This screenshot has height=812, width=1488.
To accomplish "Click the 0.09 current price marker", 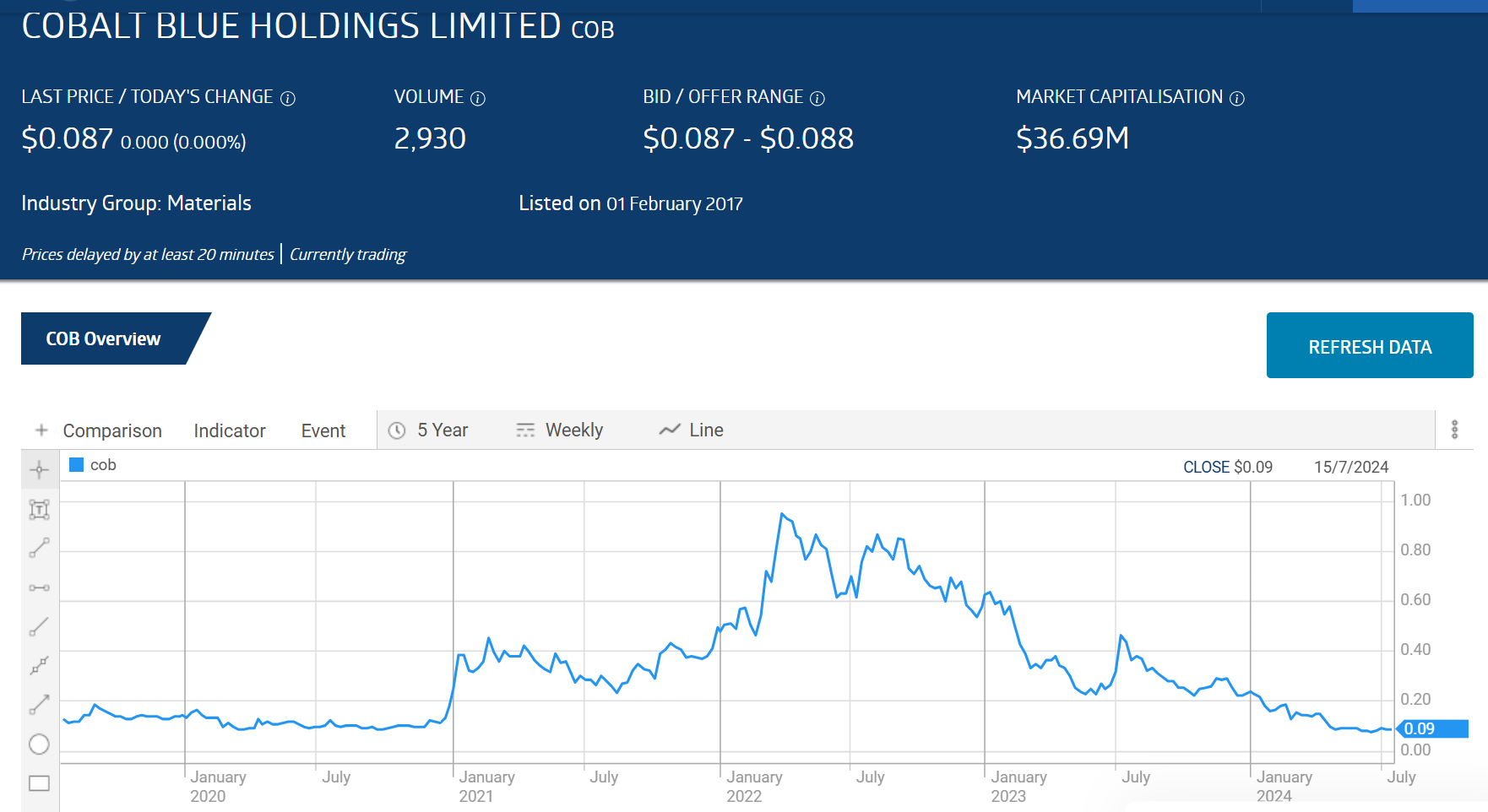I will (x=1434, y=728).
